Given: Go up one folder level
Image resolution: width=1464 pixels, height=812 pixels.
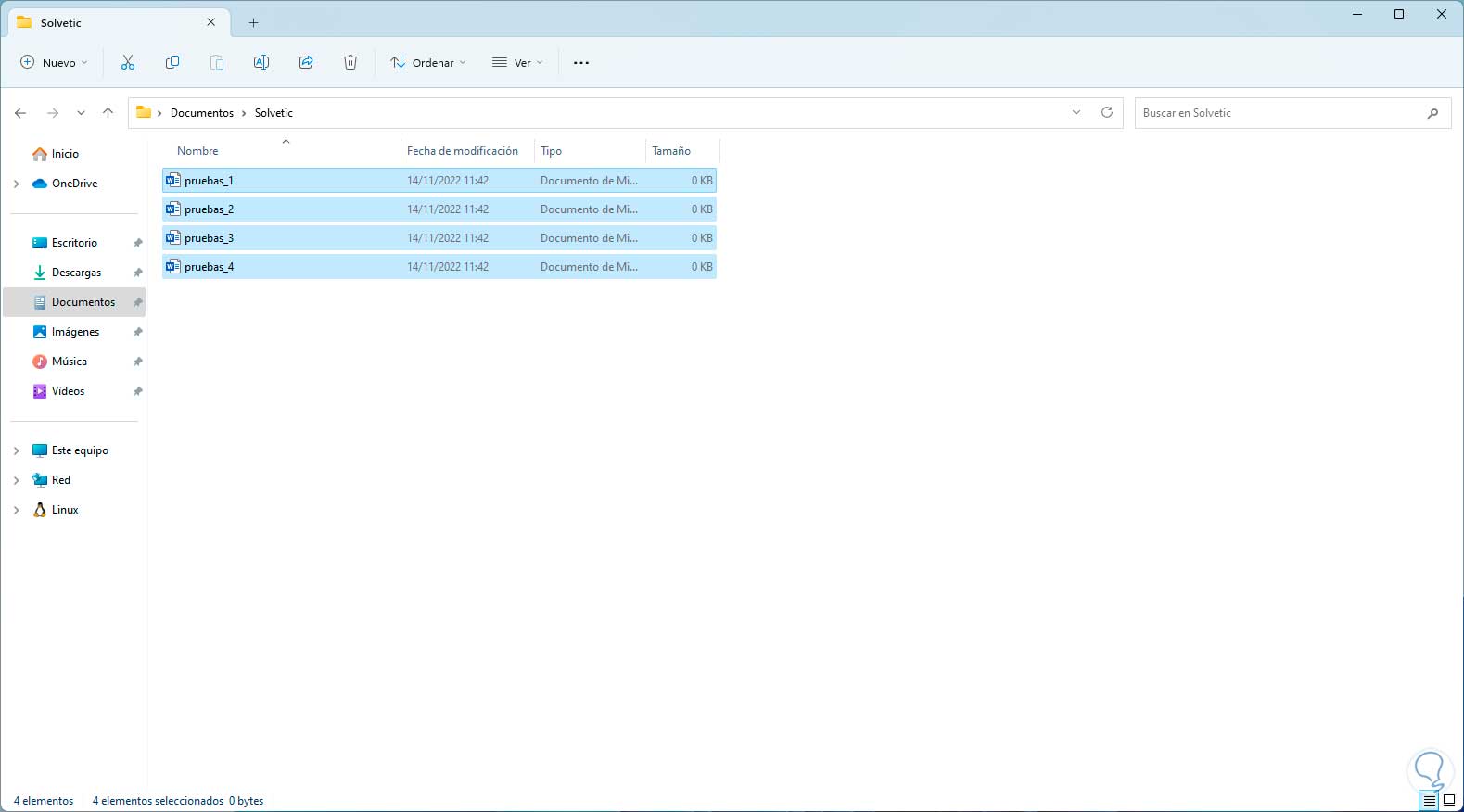Looking at the screenshot, I should click(x=108, y=113).
